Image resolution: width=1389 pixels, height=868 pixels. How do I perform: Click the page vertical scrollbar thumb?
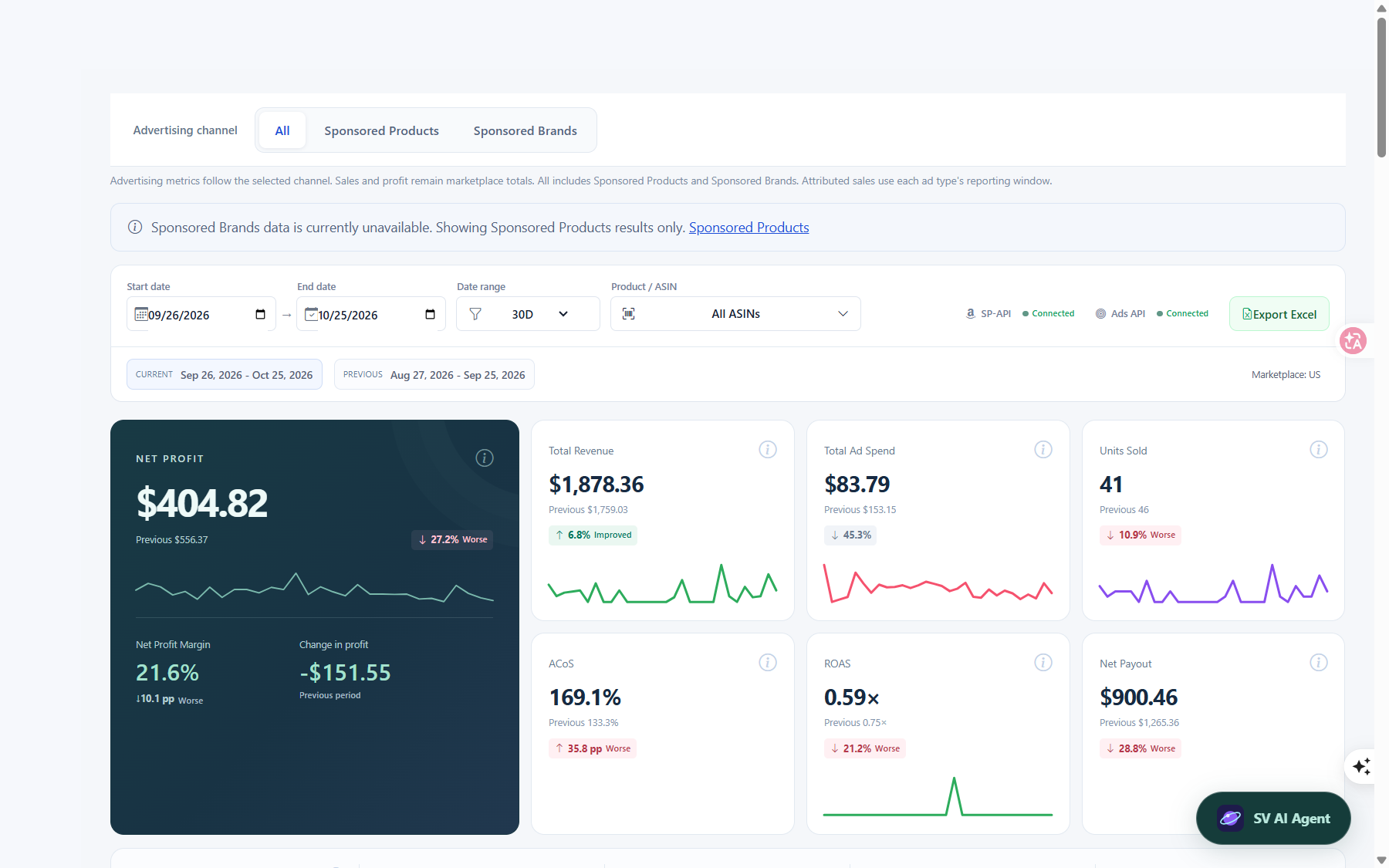click(x=1381, y=86)
